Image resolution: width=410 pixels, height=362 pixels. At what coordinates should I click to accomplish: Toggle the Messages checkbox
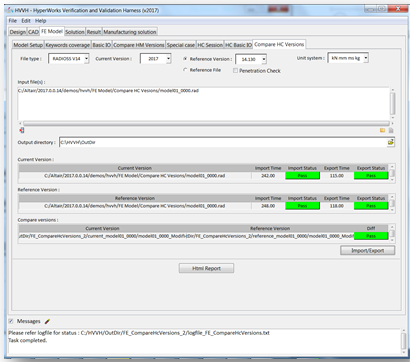(x=11, y=321)
